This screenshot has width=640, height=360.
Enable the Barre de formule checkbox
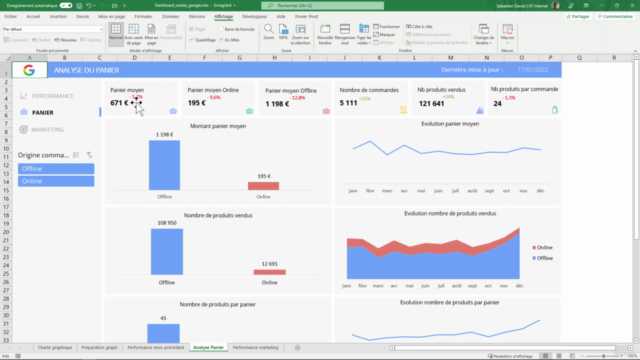[x=221, y=29]
